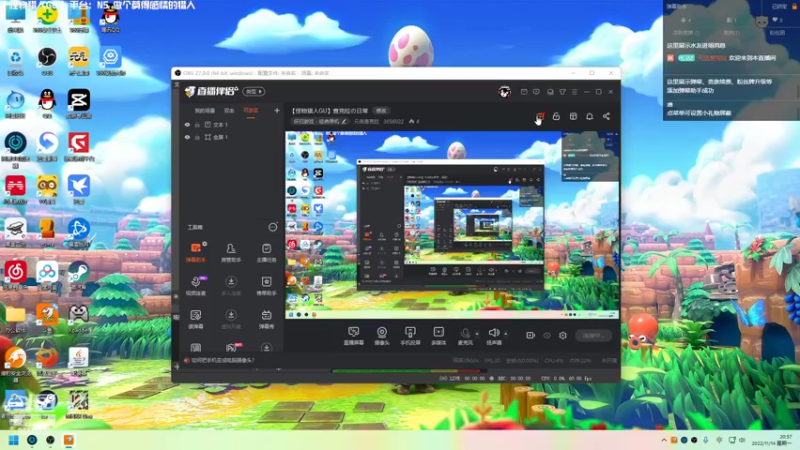Open the OBS desktop shortcut
800x450 pixels.
47,60
